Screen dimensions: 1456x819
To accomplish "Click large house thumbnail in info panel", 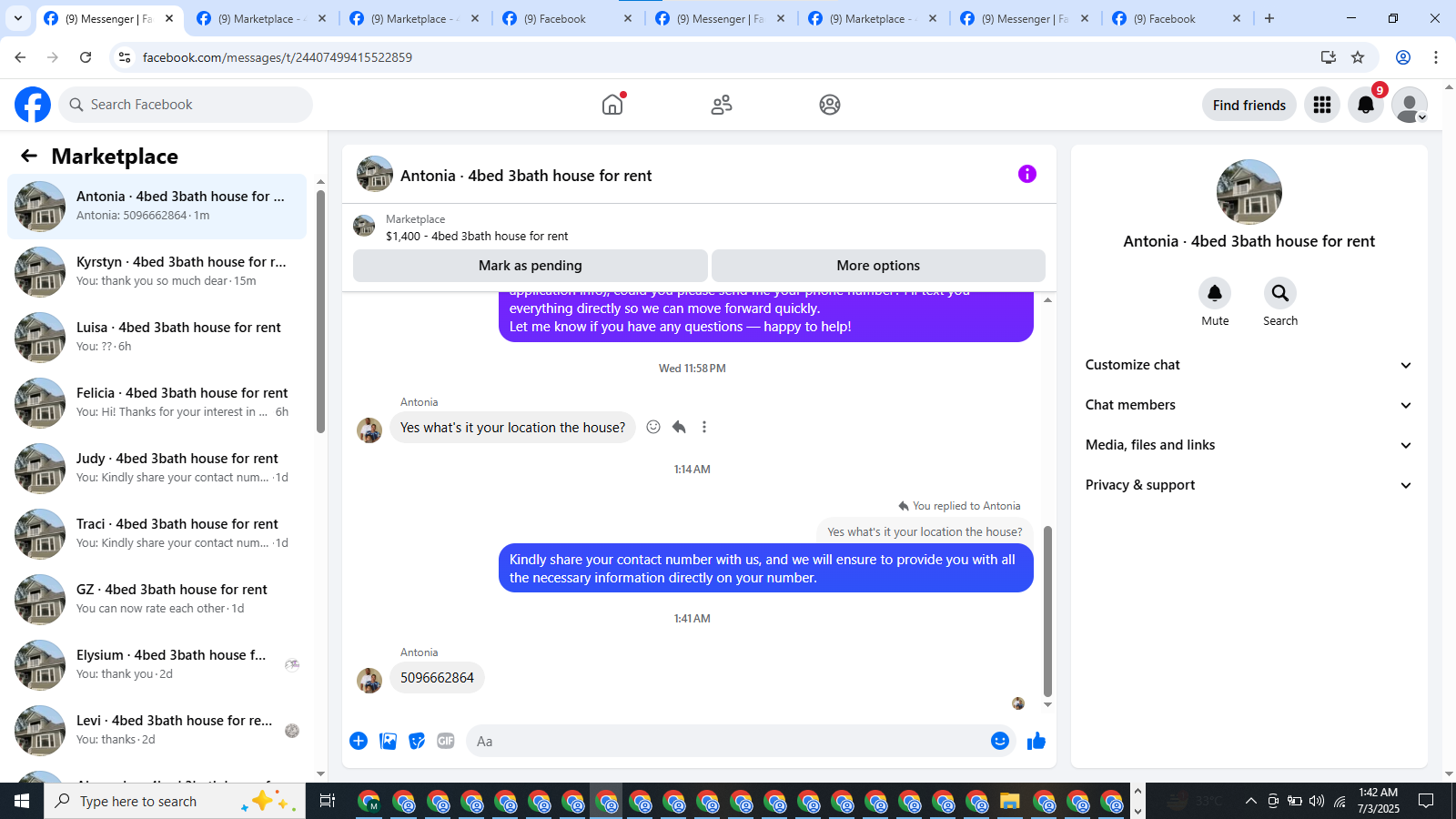I will pos(1249,192).
